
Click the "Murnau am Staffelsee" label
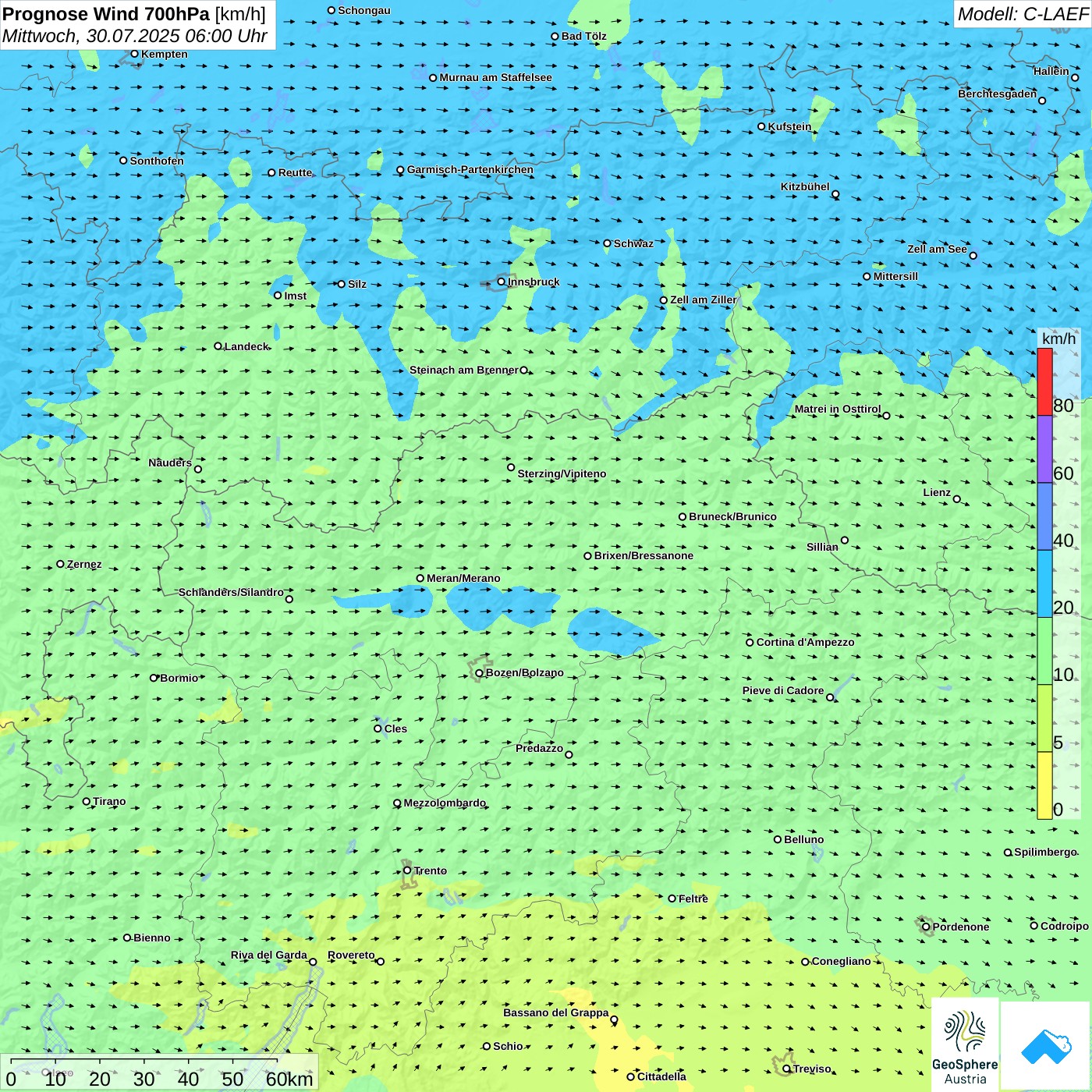point(495,77)
